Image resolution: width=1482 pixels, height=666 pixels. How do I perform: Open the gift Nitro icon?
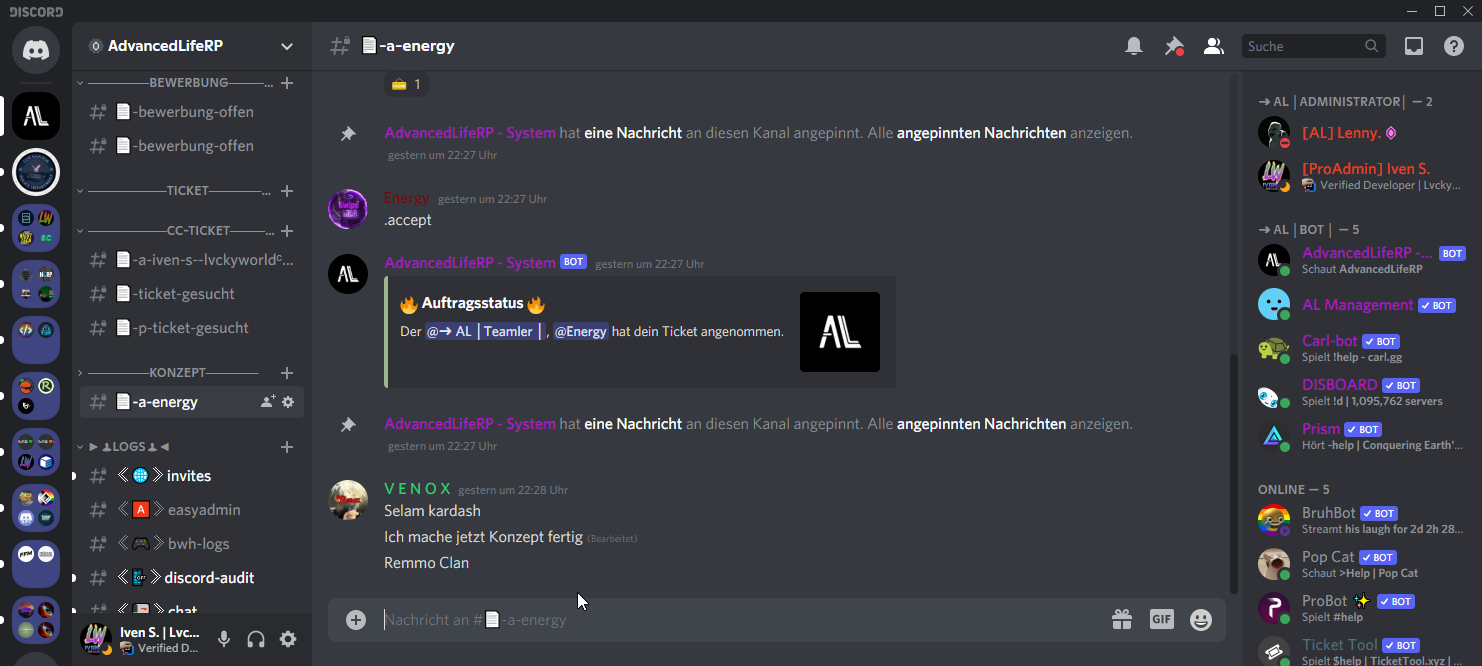1122,620
